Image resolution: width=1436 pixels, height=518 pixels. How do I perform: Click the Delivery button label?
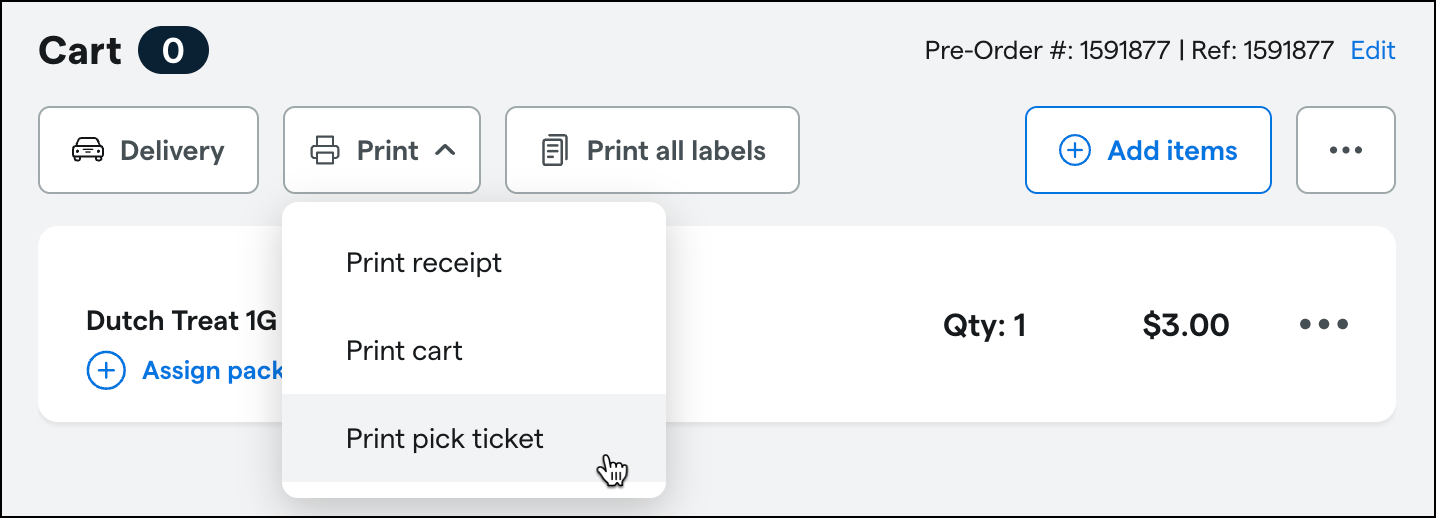pos(172,151)
